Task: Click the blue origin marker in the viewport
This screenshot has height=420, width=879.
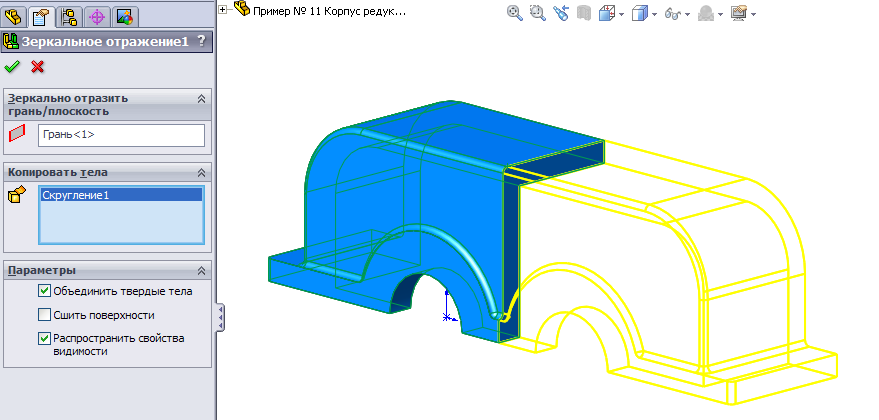Action: [446, 317]
